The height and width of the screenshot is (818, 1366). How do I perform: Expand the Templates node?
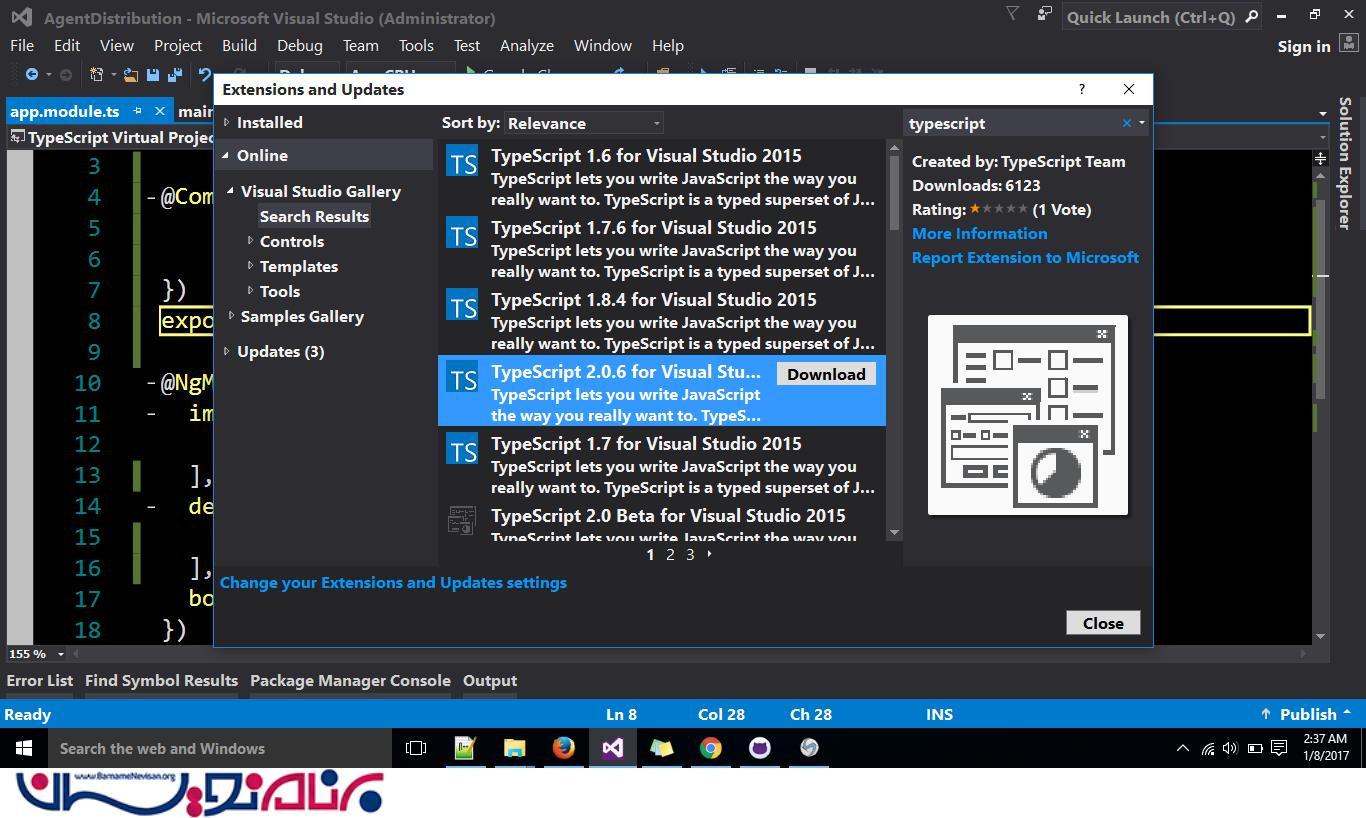point(250,266)
